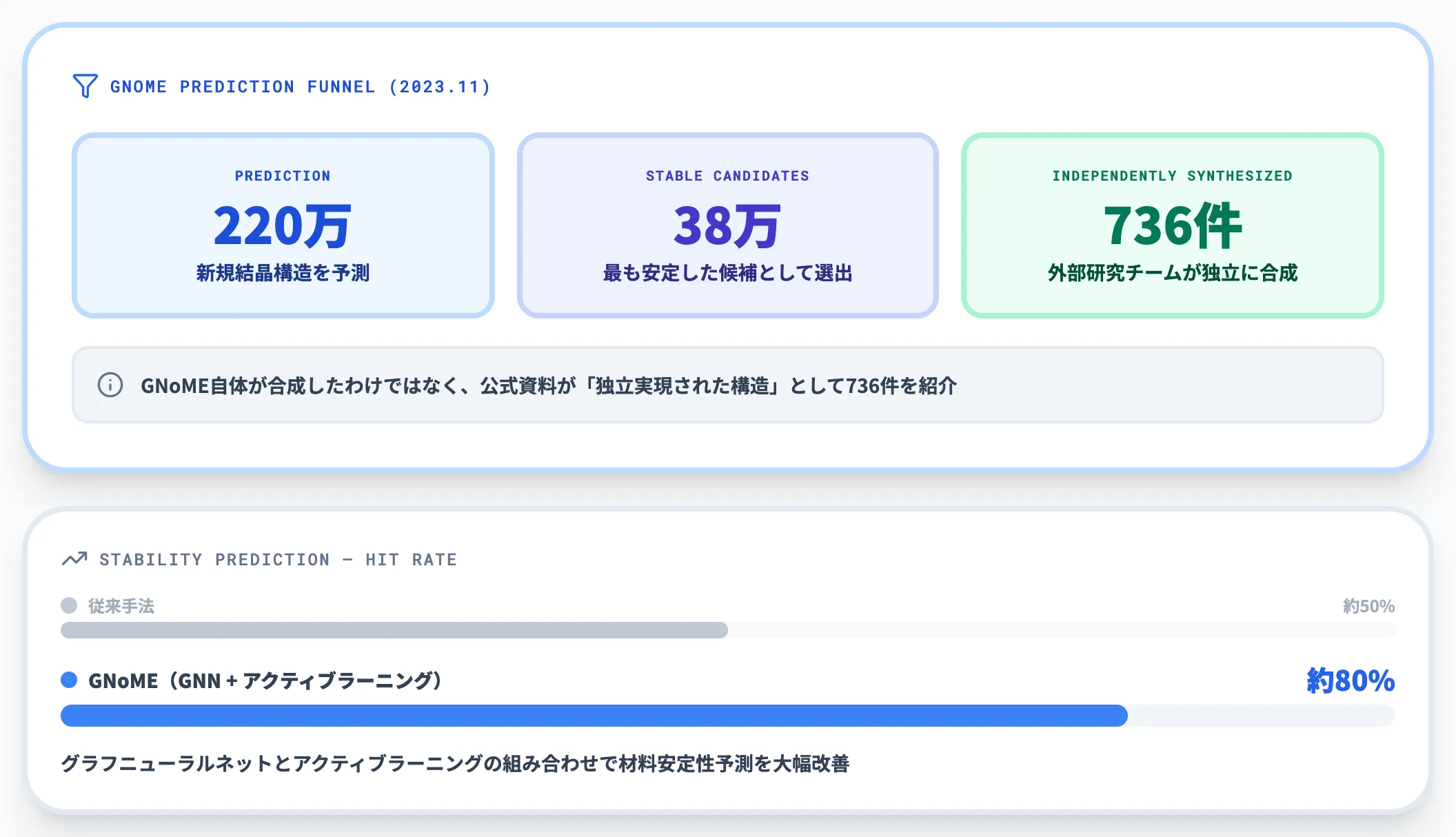1456x837 pixels.
Task: Click the large '736件' figure
Action: pyautogui.click(x=1173, y=225)
